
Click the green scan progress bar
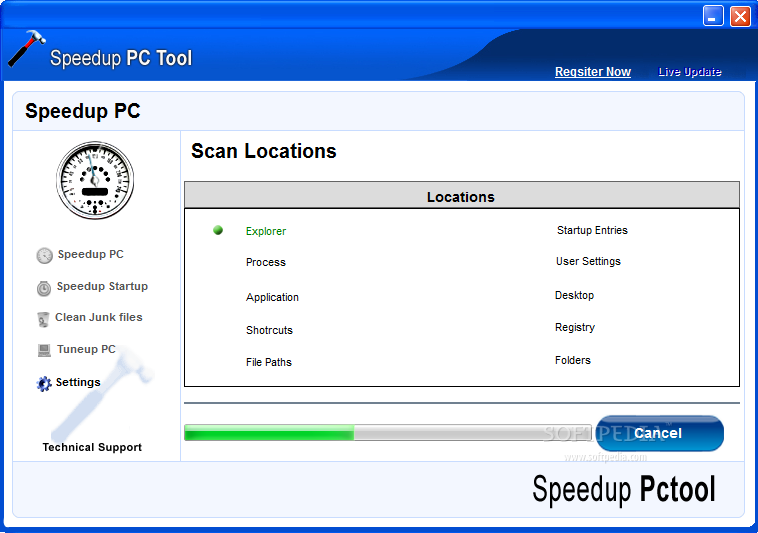coord(388,432)
